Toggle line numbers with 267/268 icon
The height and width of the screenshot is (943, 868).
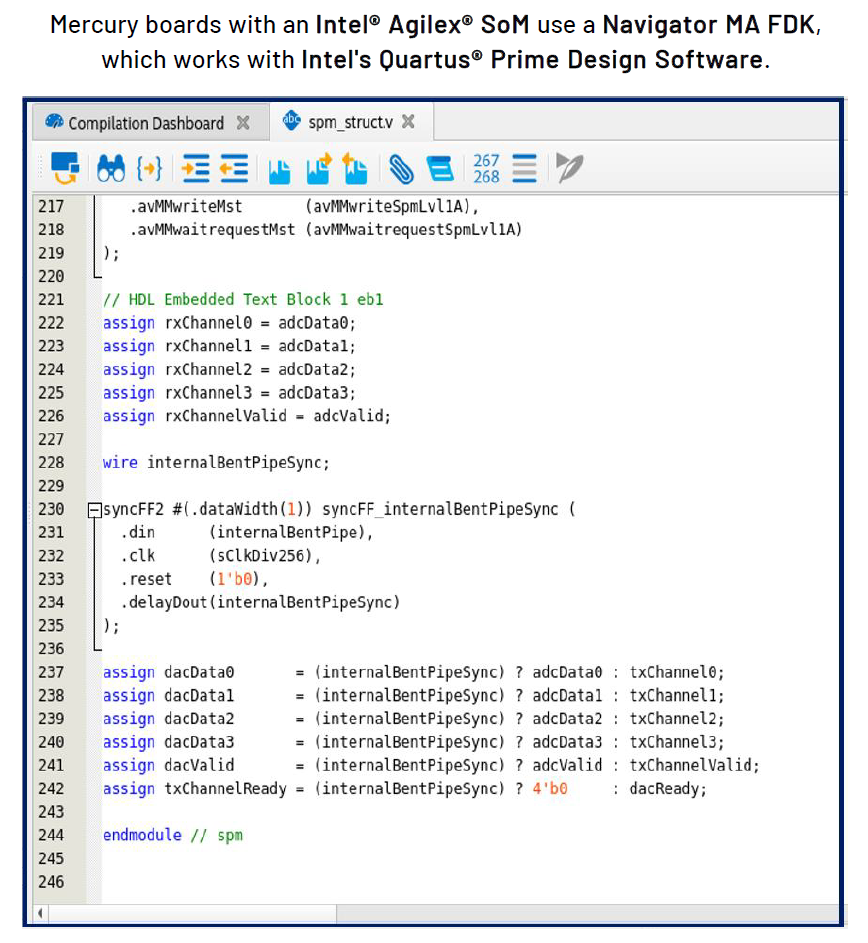tap(486, 168)
